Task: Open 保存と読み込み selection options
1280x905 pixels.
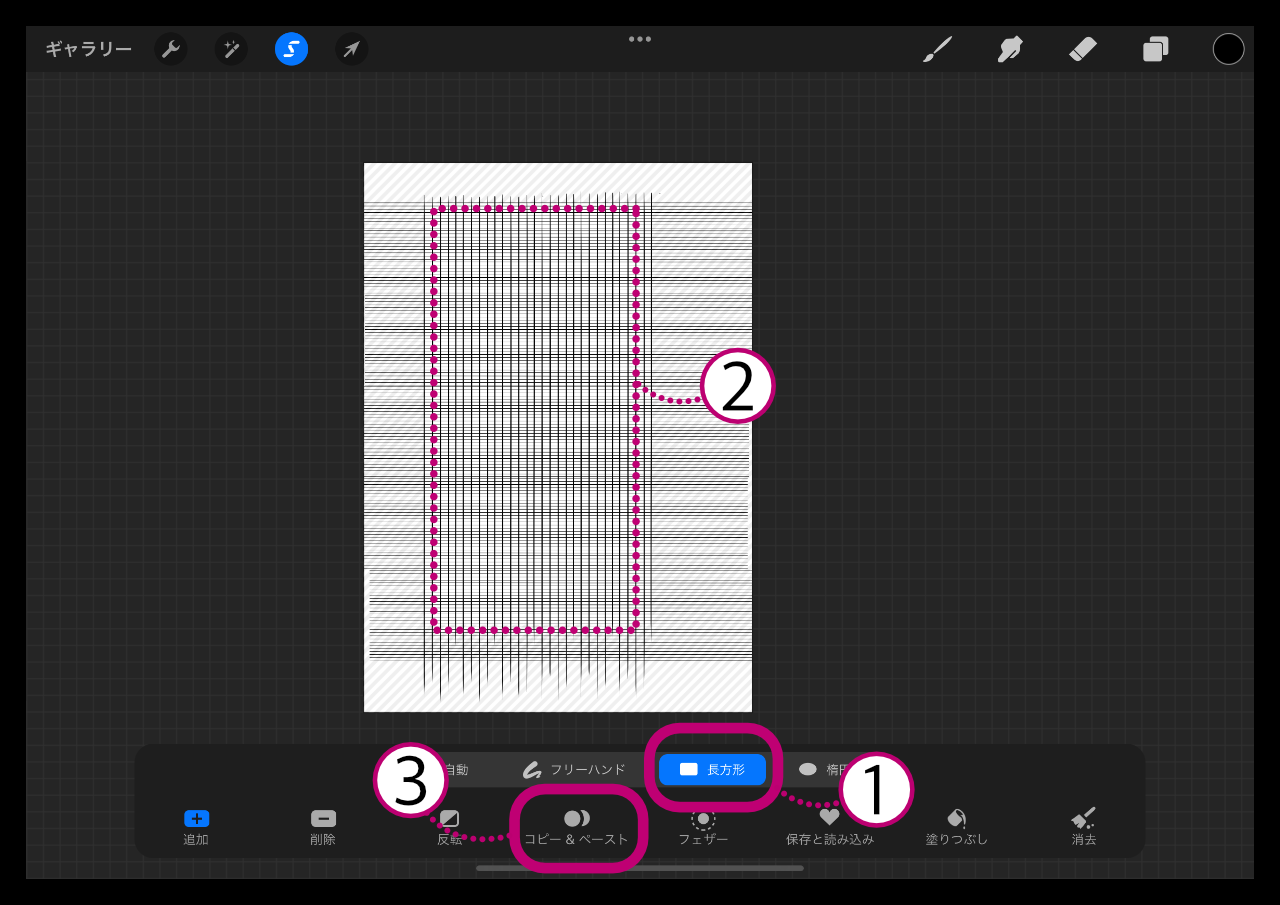Action: coord(830,827)
